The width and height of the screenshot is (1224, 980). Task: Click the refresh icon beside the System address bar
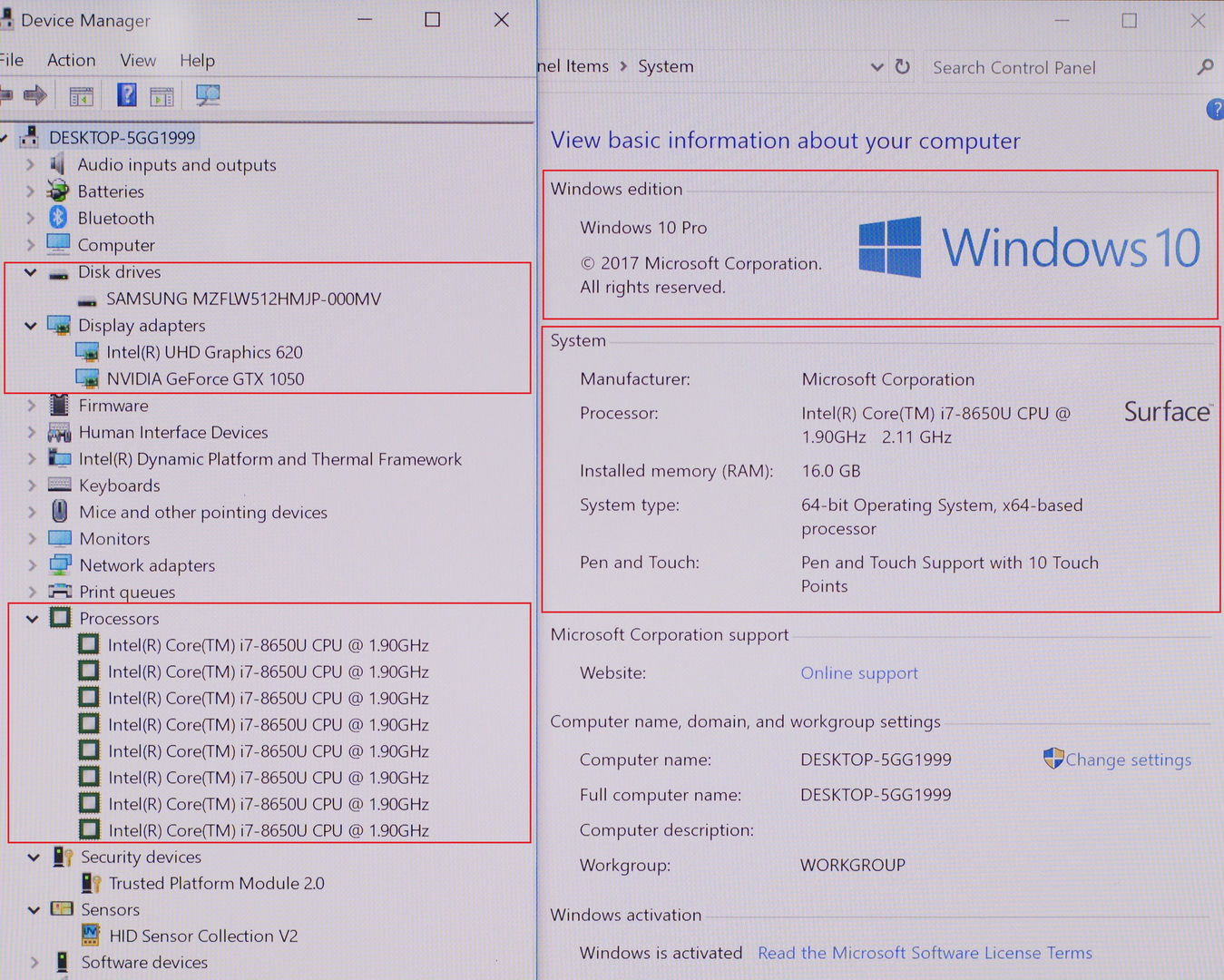point(902,66)
